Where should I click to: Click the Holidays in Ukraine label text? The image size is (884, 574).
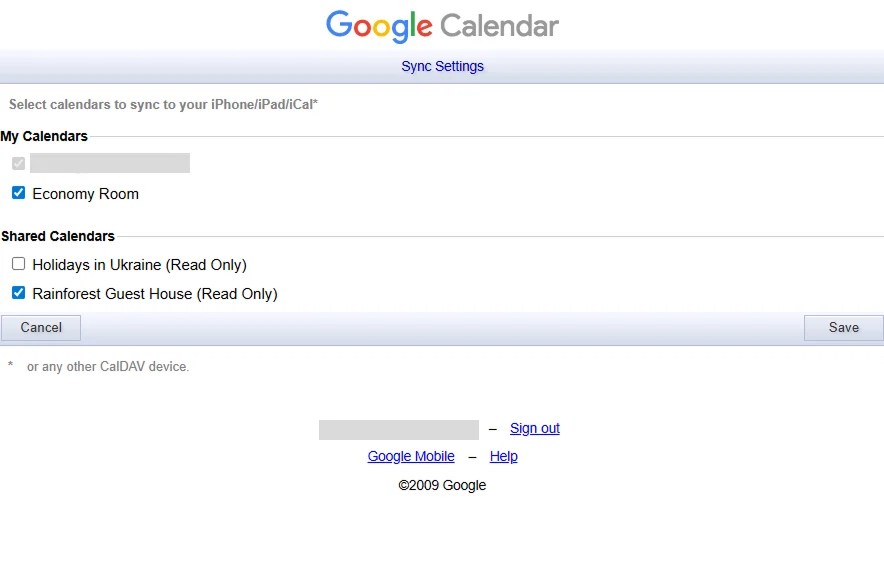pyautogui.click(x=140, y=265)
